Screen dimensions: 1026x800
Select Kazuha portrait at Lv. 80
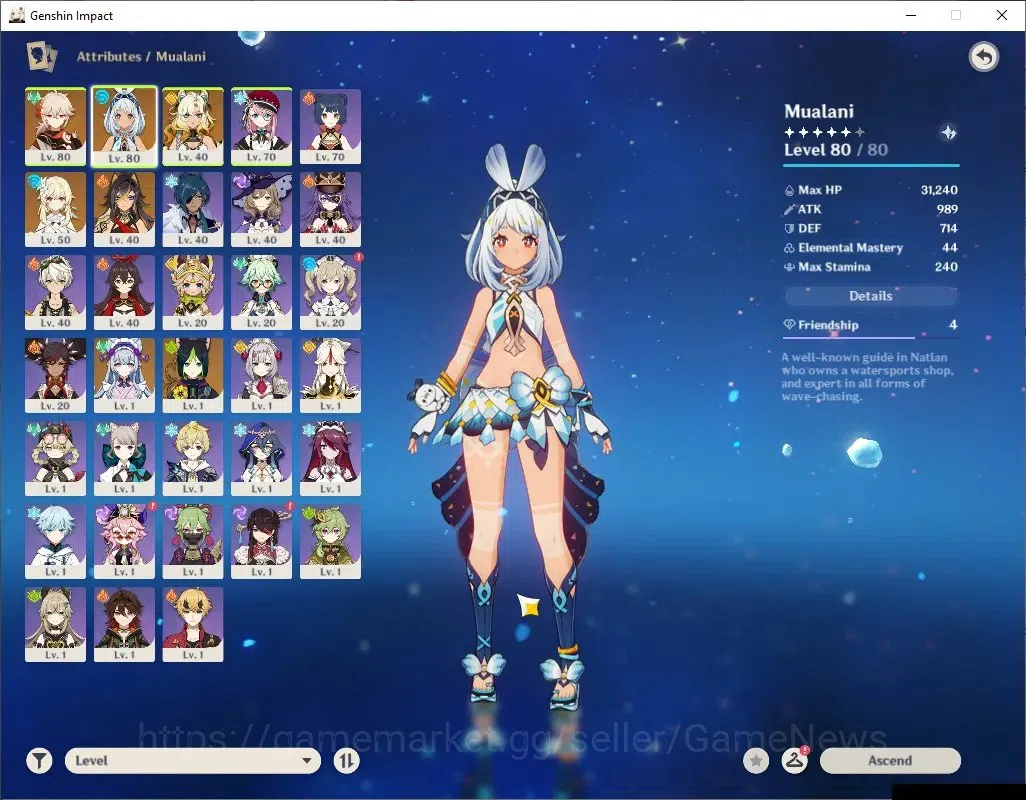(x=56, y=126)
